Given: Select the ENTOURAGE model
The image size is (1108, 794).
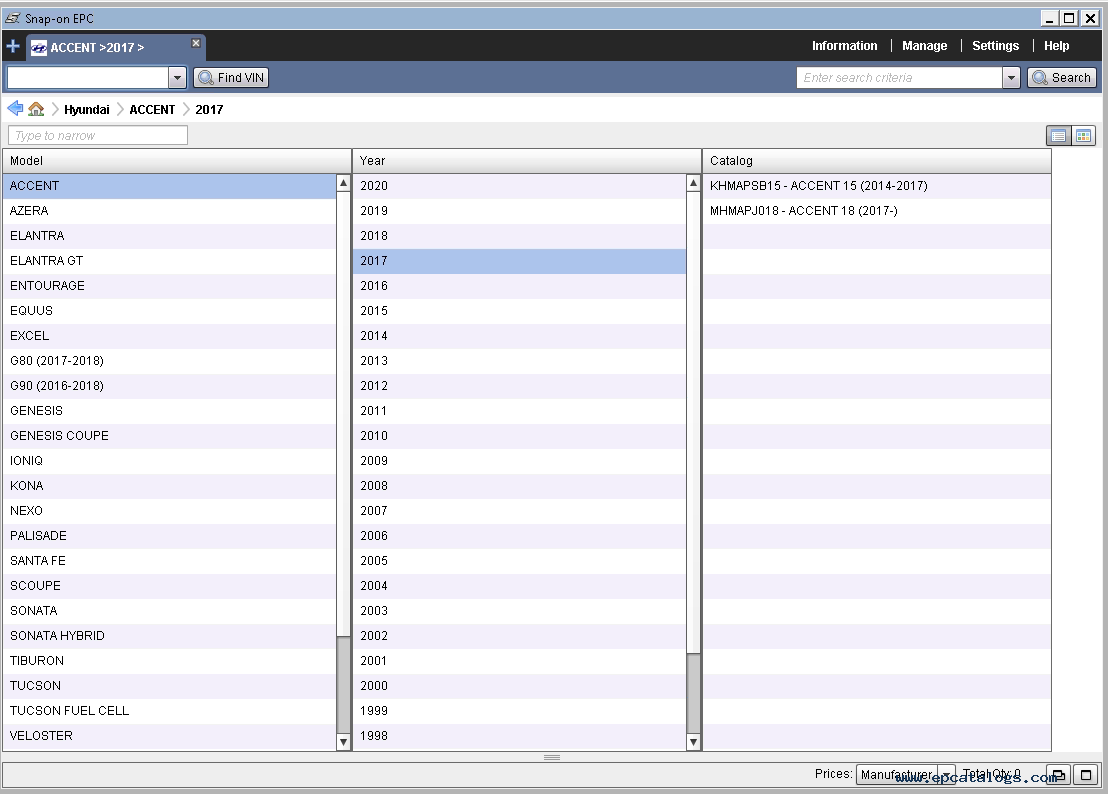Looking at the screenshot, I should click(170, 285).
